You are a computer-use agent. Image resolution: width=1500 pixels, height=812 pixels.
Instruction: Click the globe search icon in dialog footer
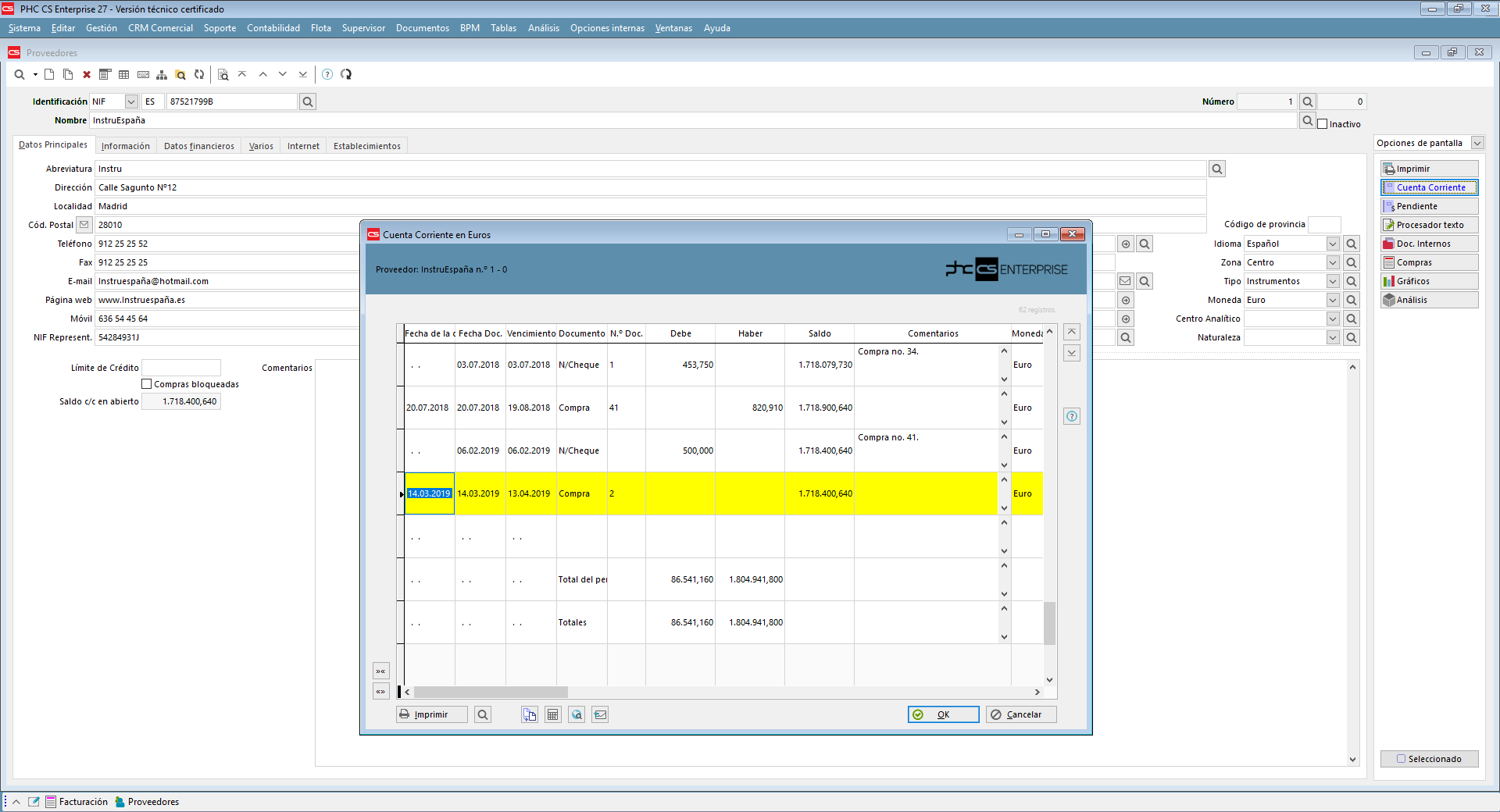(x=577, y=714)
